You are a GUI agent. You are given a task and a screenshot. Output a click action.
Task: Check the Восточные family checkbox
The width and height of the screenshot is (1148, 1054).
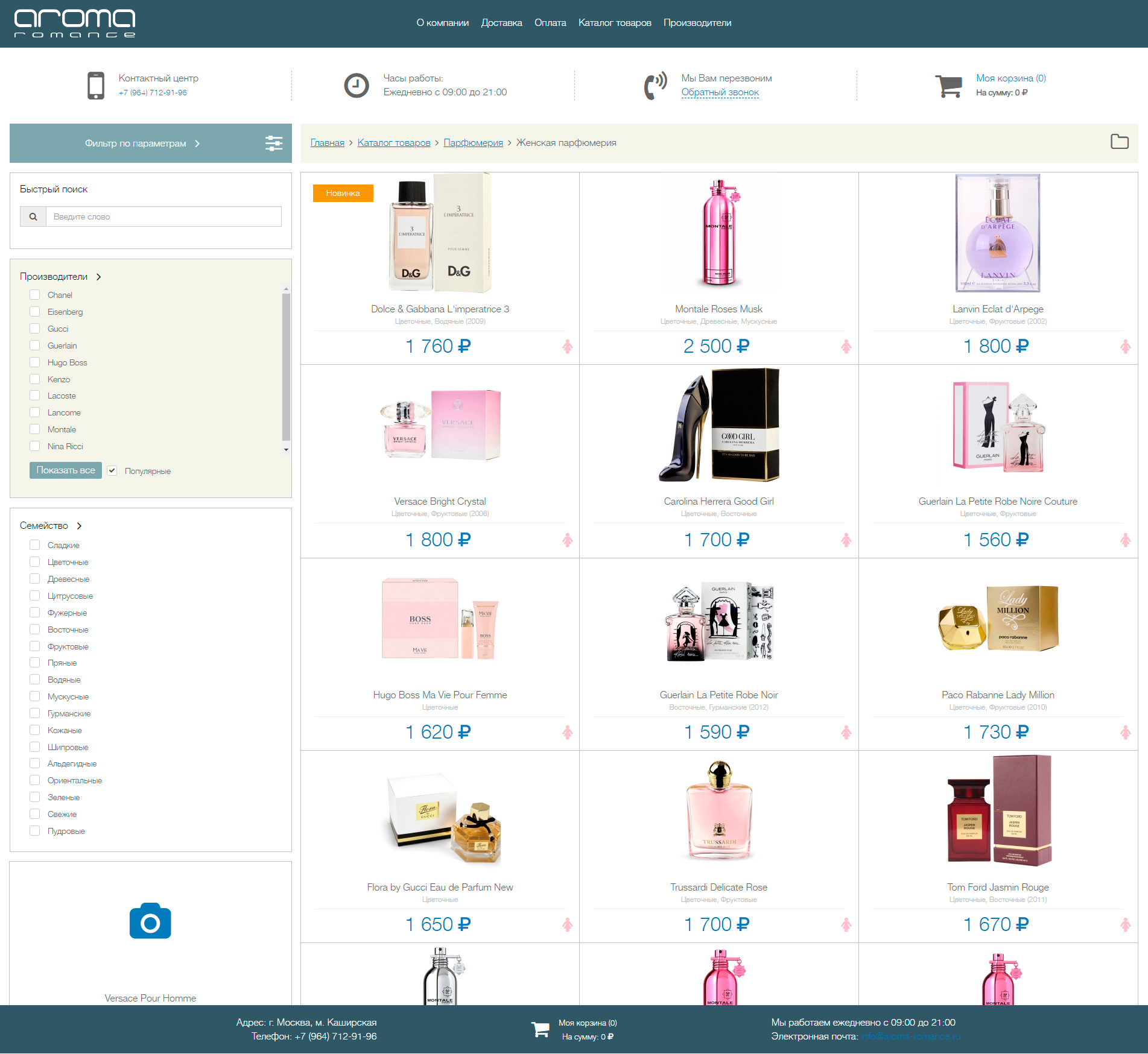tap(35, 630)
